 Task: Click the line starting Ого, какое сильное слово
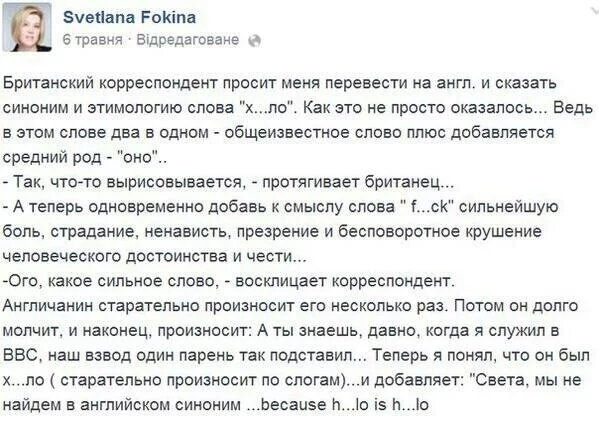(x=229, y=281)
